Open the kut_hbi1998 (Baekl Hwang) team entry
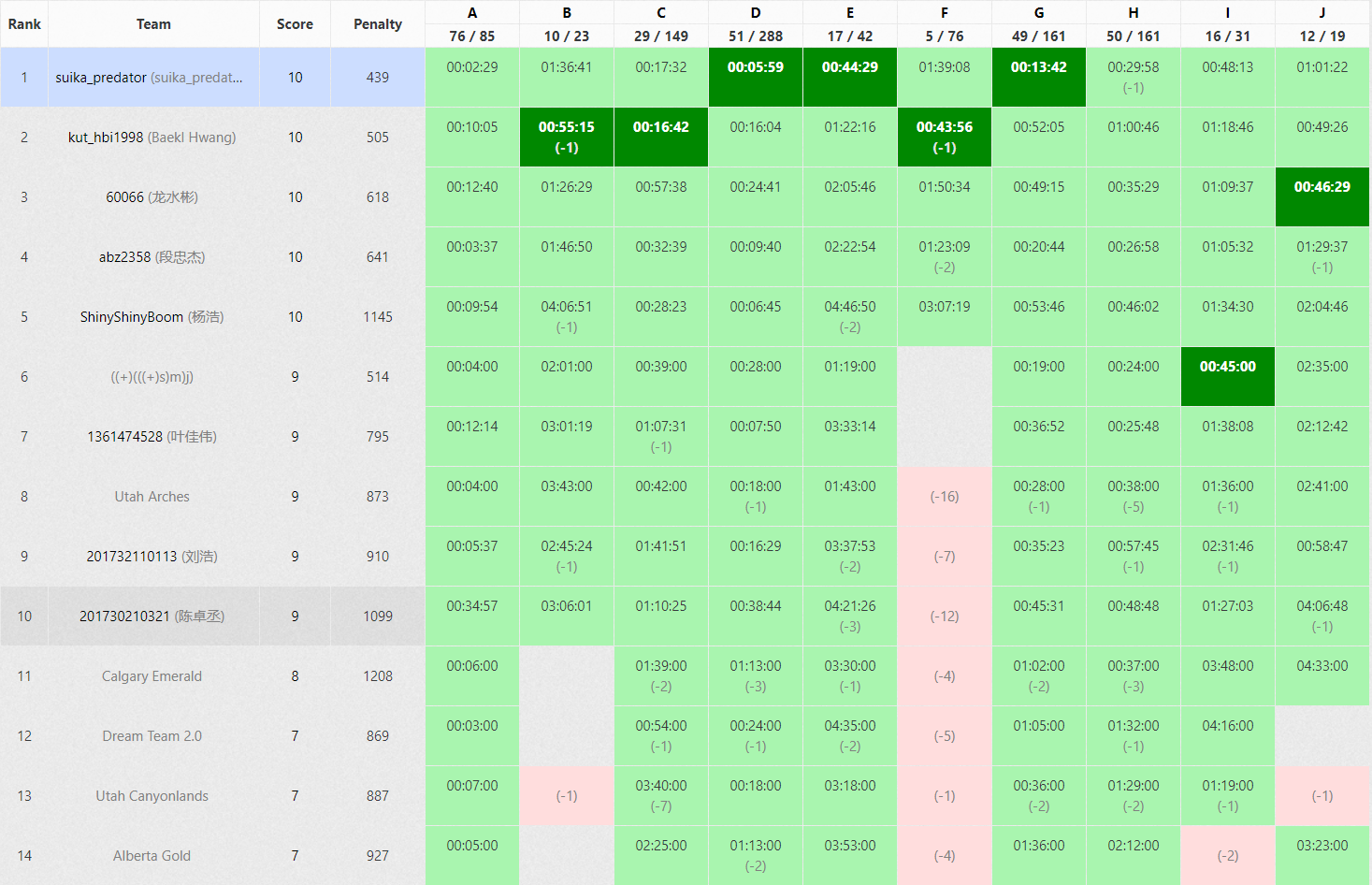This screenshot has width=1372, height=885. click(x=152, y=138)
